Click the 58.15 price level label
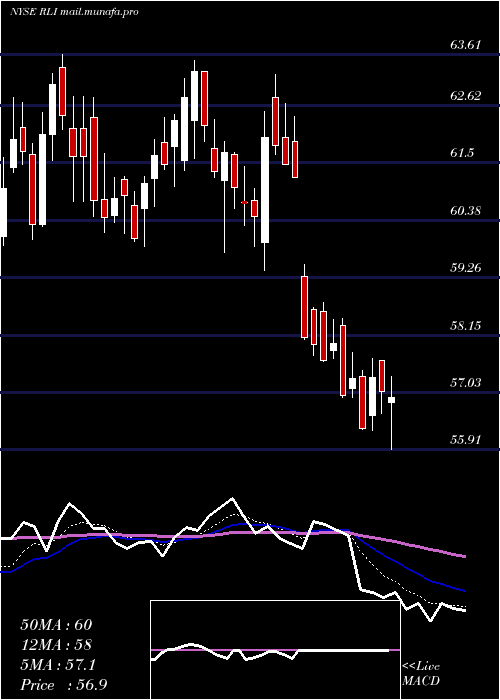Image resolution: width=500 pixels, height=700 pixels. pos(466,325)
